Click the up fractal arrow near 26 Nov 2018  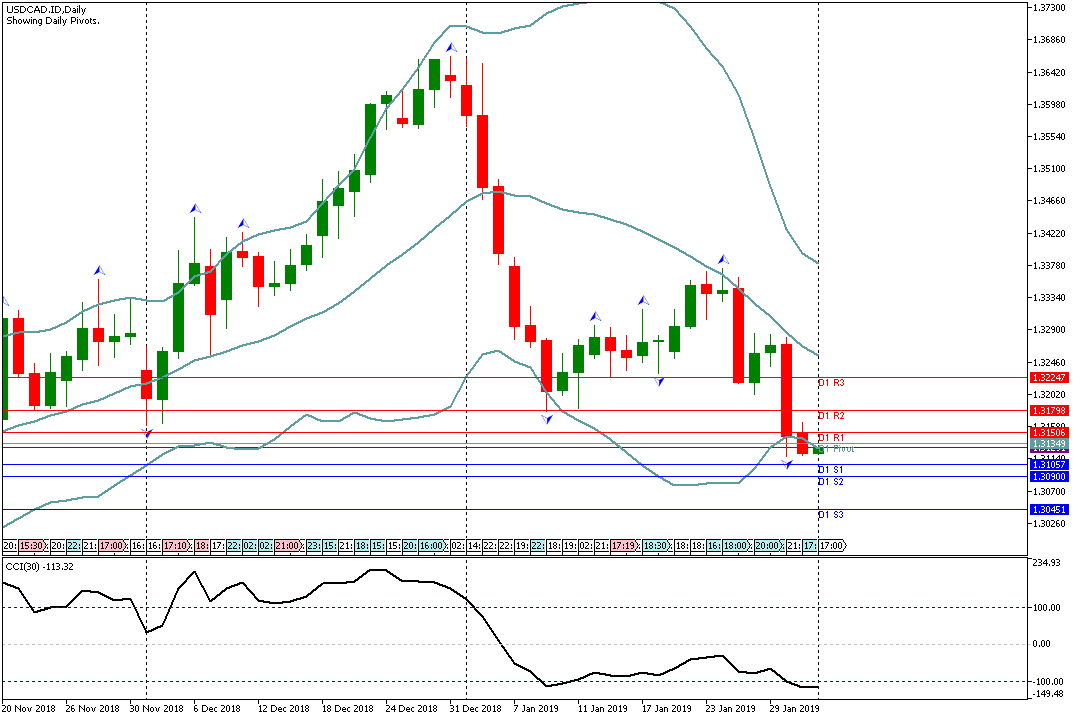(98, 270)
